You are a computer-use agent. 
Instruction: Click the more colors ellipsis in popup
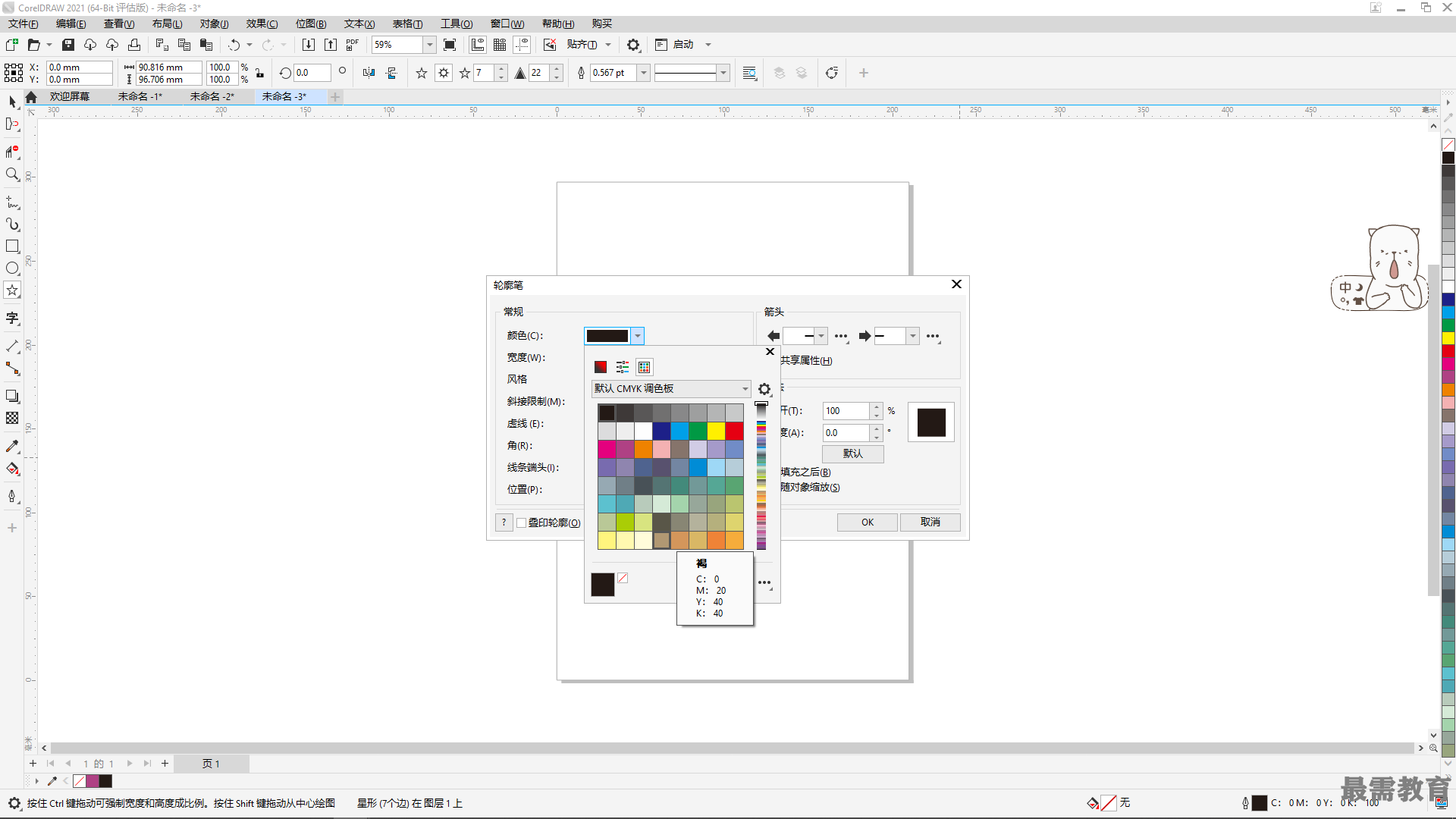pos(764,583)
